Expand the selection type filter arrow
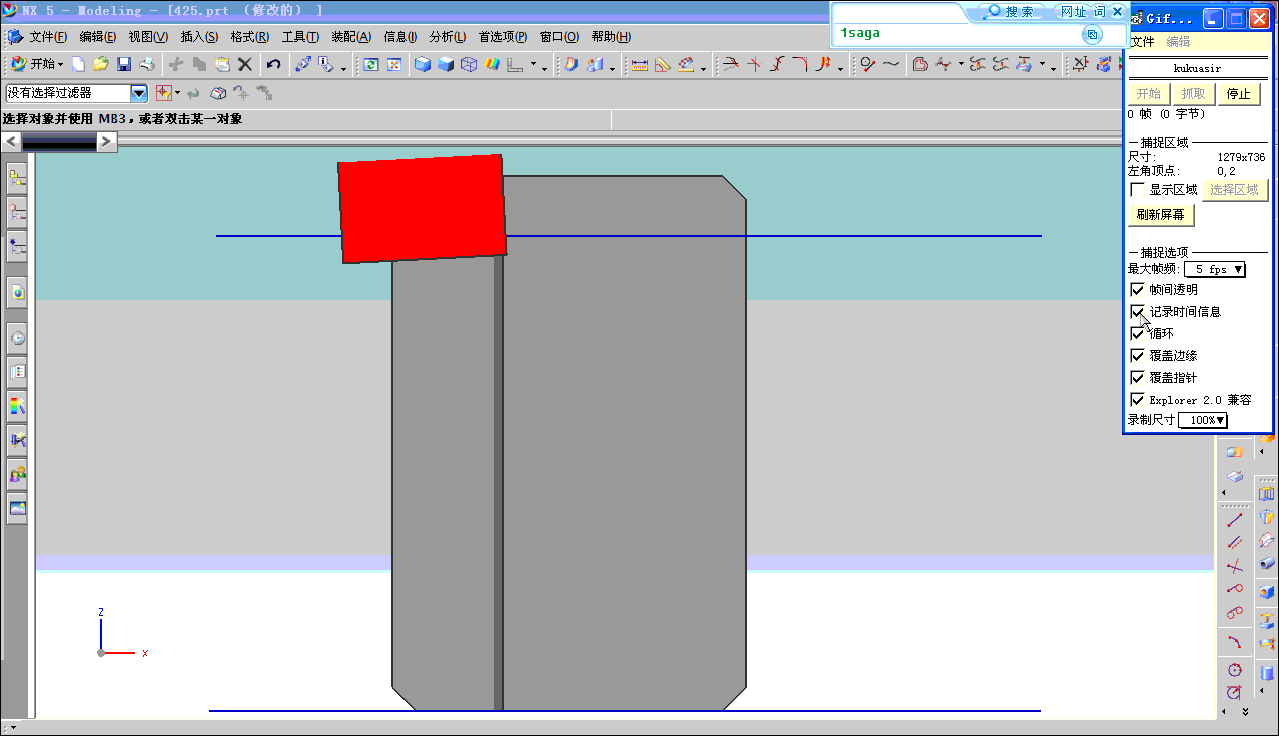 click(x=177, y=93)
